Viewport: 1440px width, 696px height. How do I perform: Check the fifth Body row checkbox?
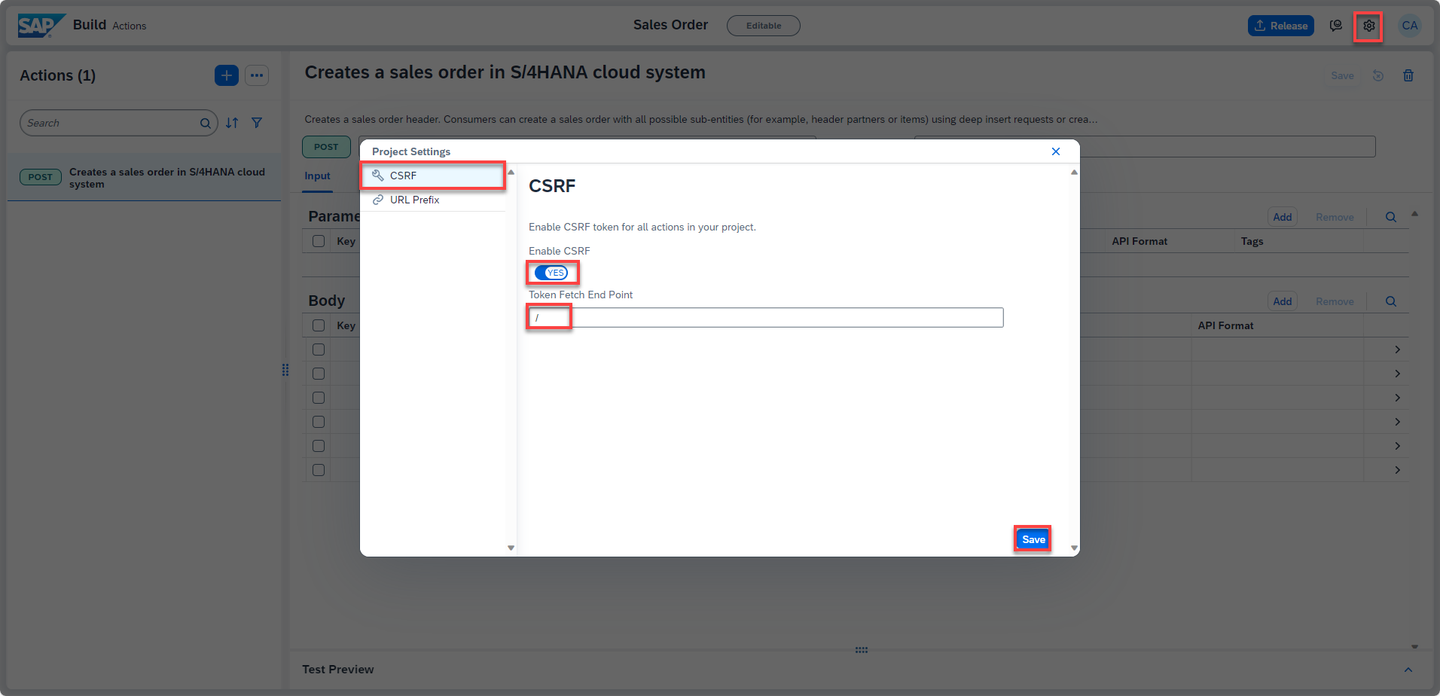(318, 445)
